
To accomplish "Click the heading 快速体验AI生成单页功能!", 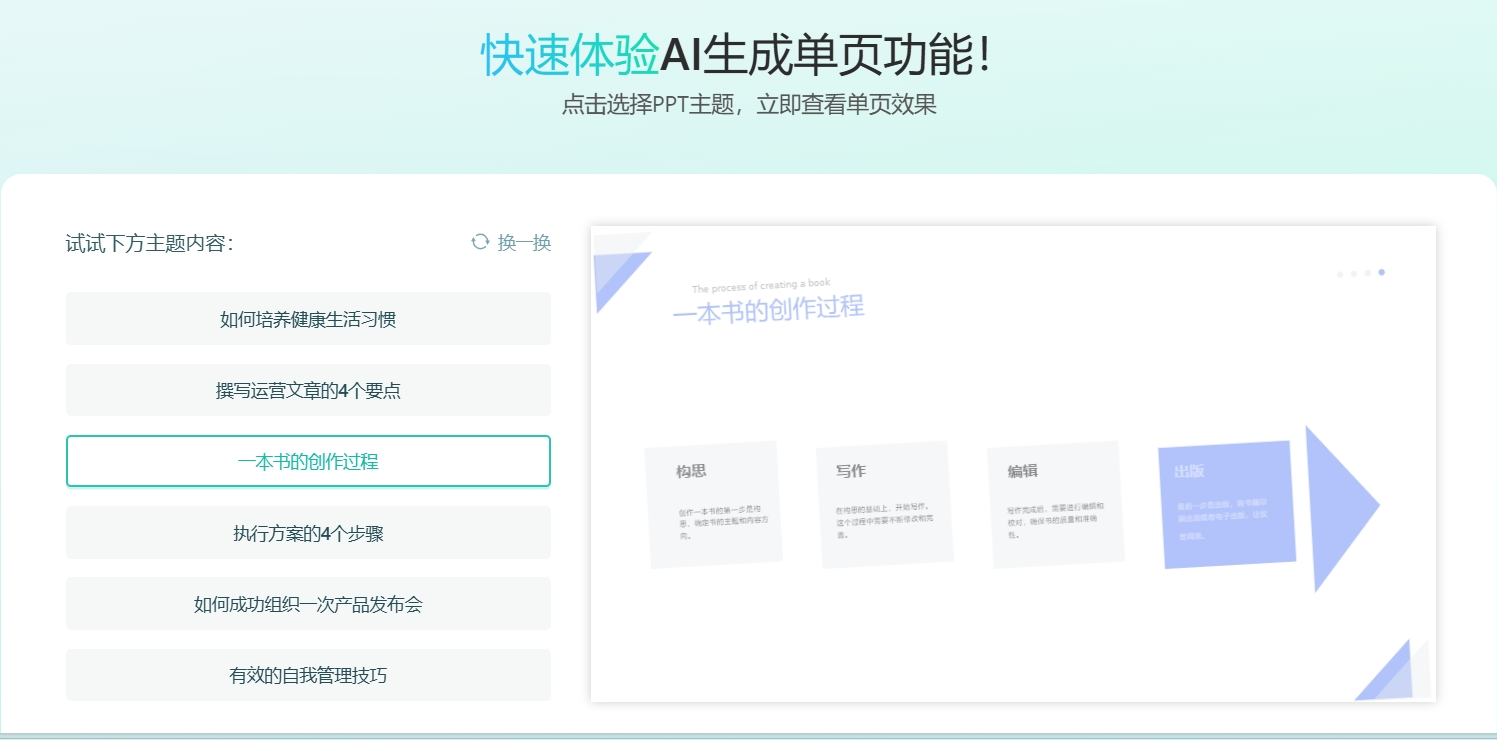I will [x=738, y=55].
